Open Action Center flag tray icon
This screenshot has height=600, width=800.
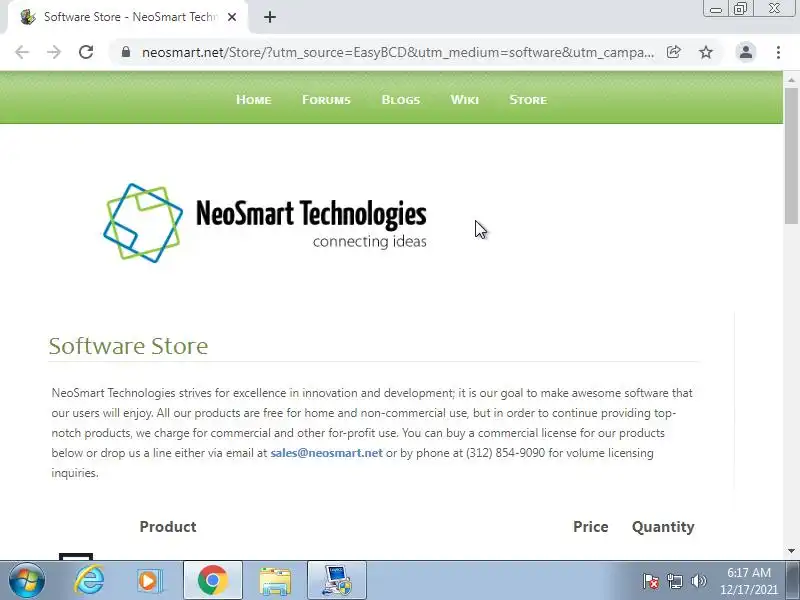click(651, 581)
